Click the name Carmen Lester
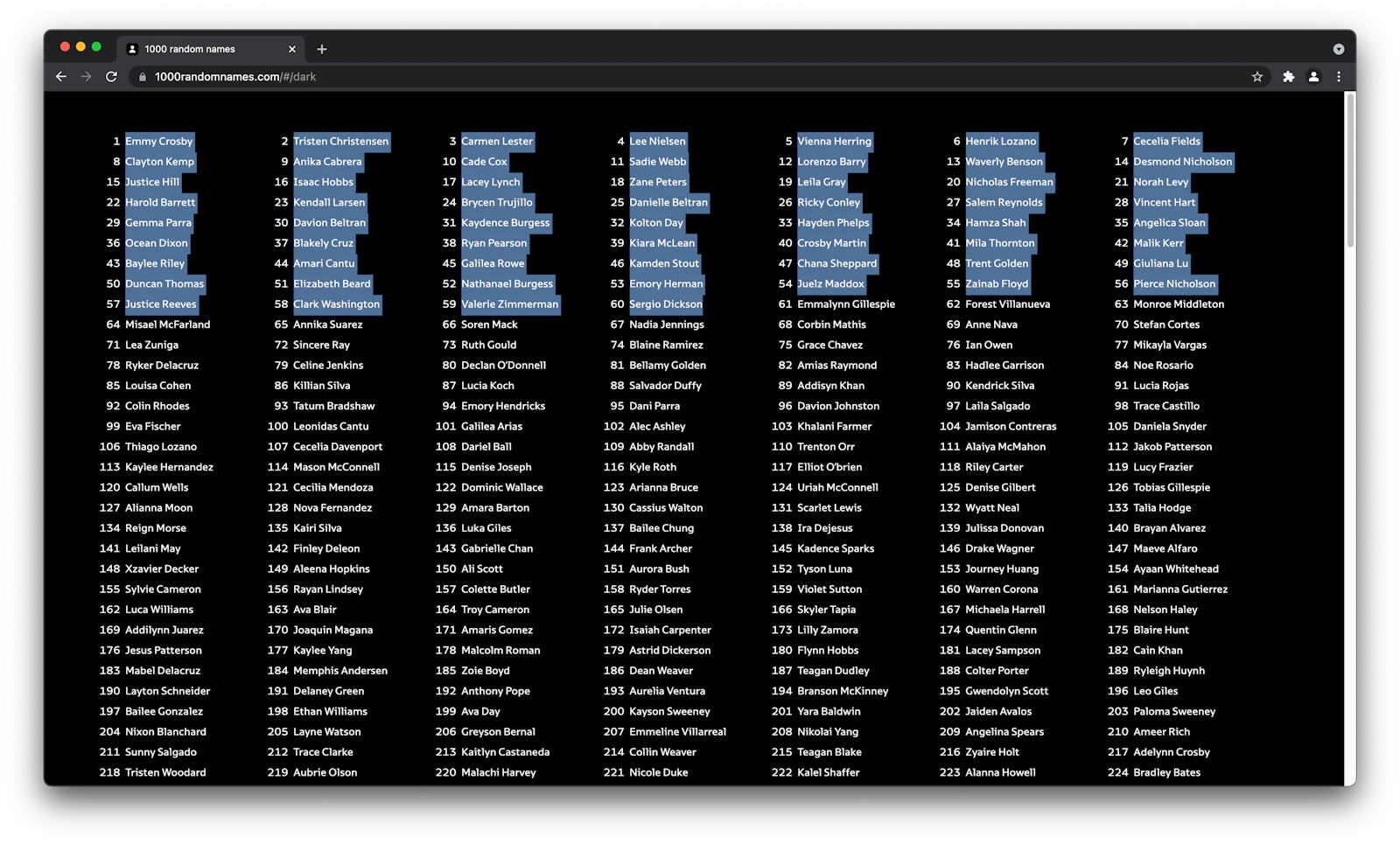The height and width of the screenshot is (844, 1400). click(497, 142)
